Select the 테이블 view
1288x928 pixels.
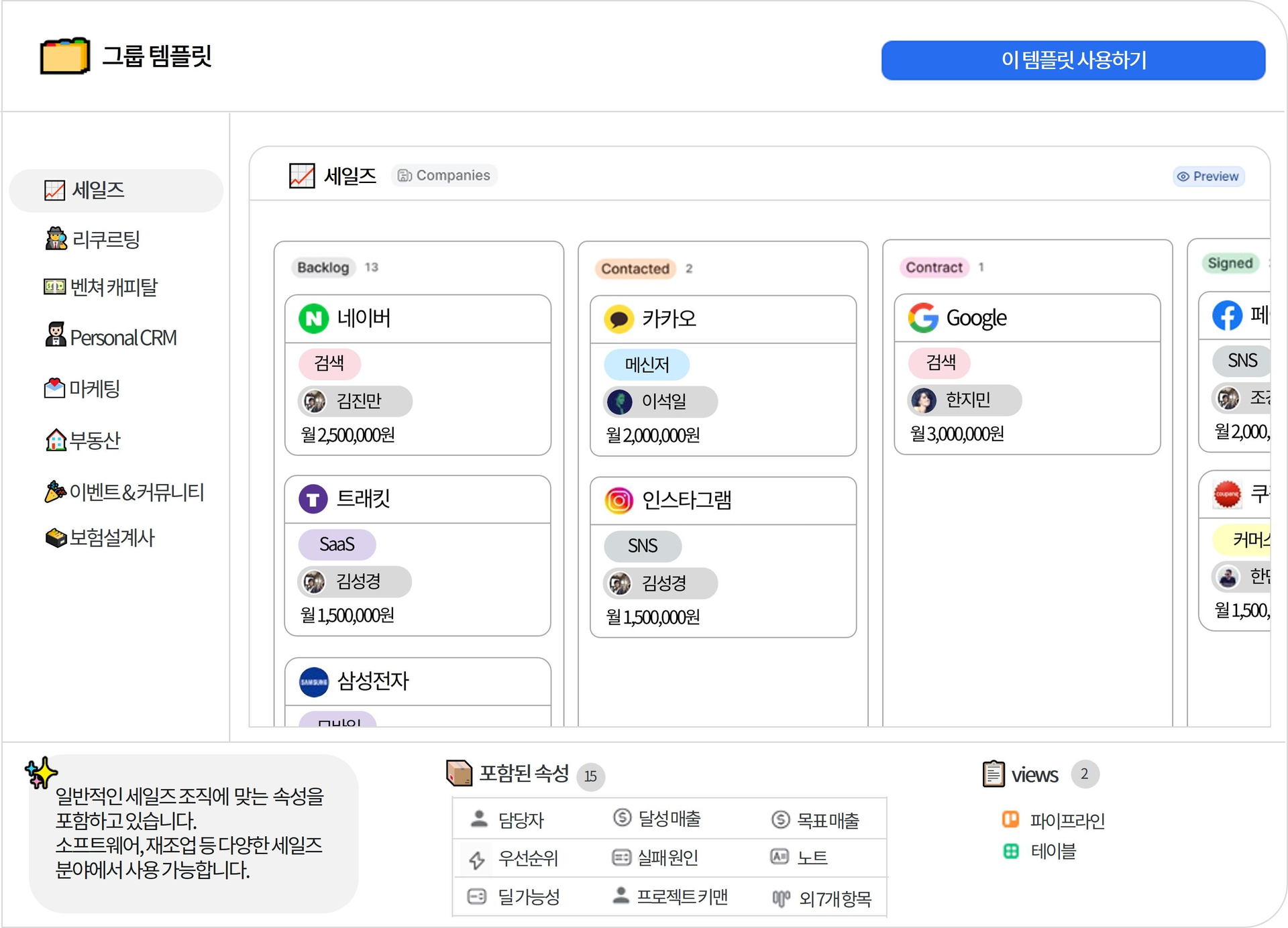1040,852
